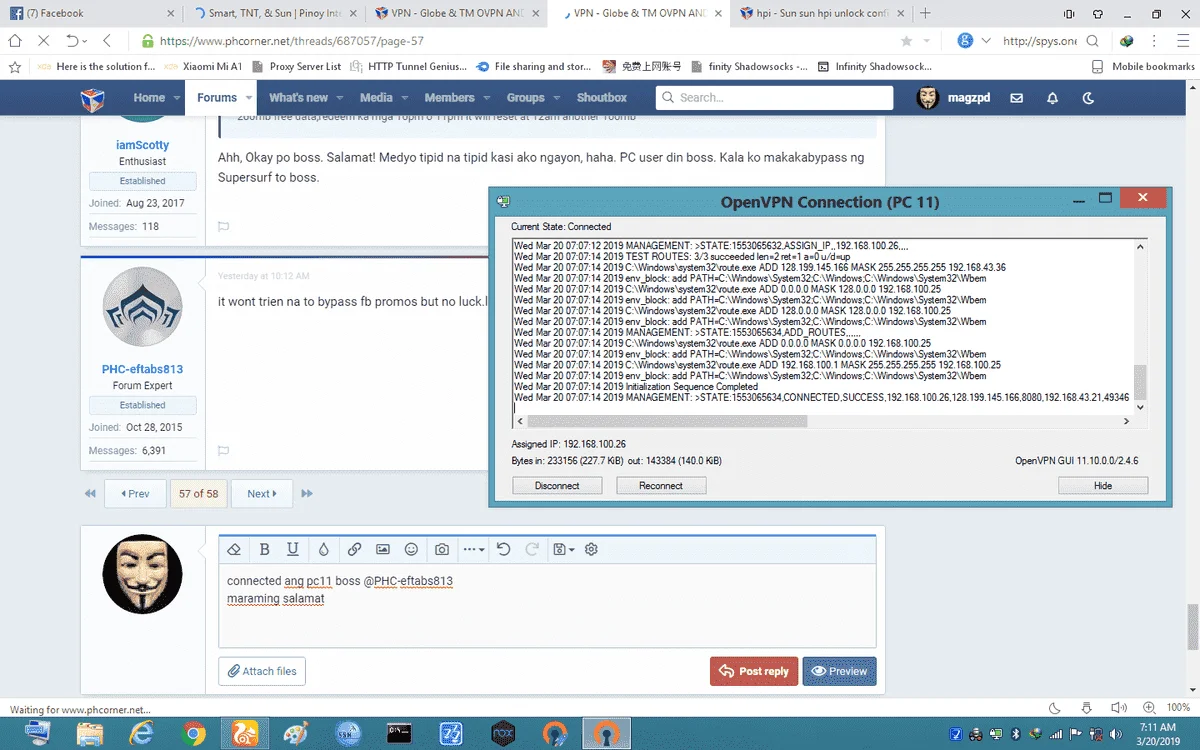Insert a link using chain icon
Viewport: 1200px width, 750px height.
(x=354, y=549)
